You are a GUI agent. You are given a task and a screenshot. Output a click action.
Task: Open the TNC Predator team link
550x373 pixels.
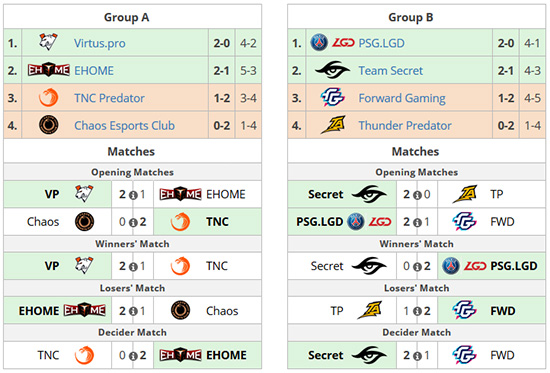coord(109,98)
